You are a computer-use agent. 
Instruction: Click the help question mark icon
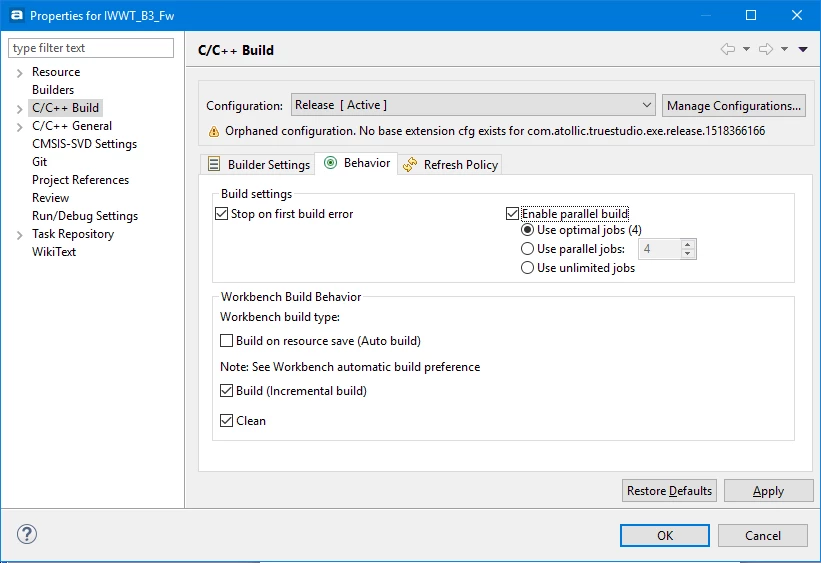tap(27, 534)
